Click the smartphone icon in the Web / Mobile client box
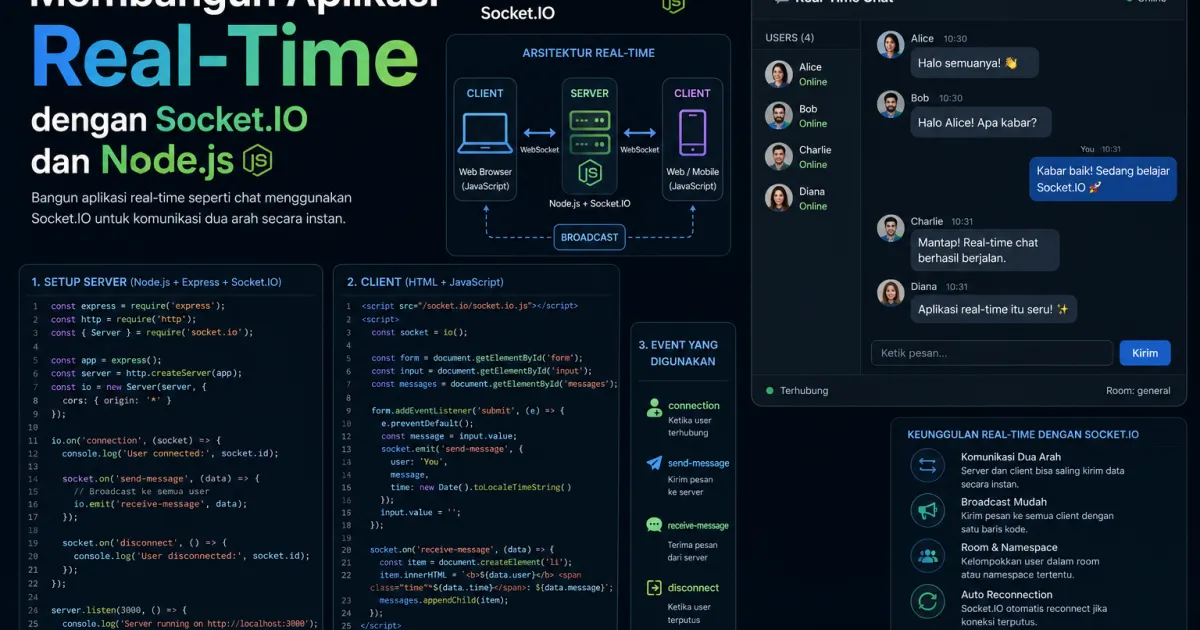The width and height of the screenshot is (1200, 630). tap(692, 133)
